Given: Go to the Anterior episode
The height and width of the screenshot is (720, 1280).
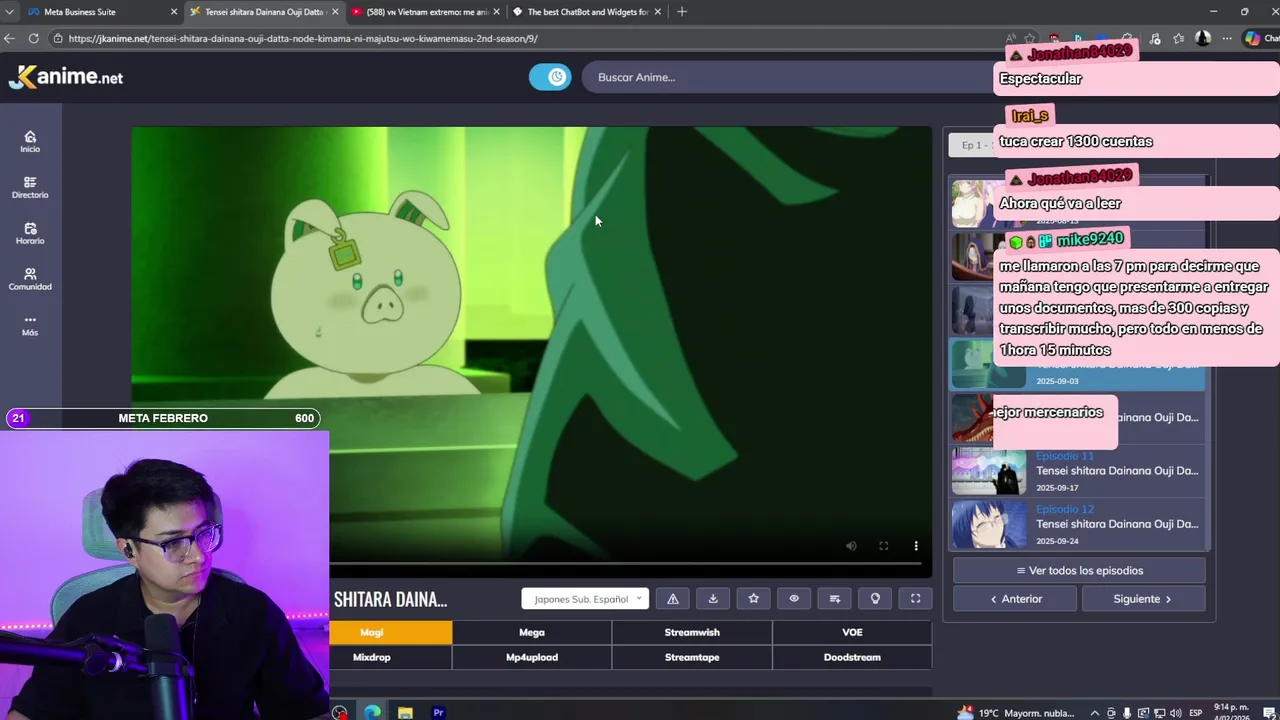Looking at the screenshot, I should click(x=1015, y=599).
